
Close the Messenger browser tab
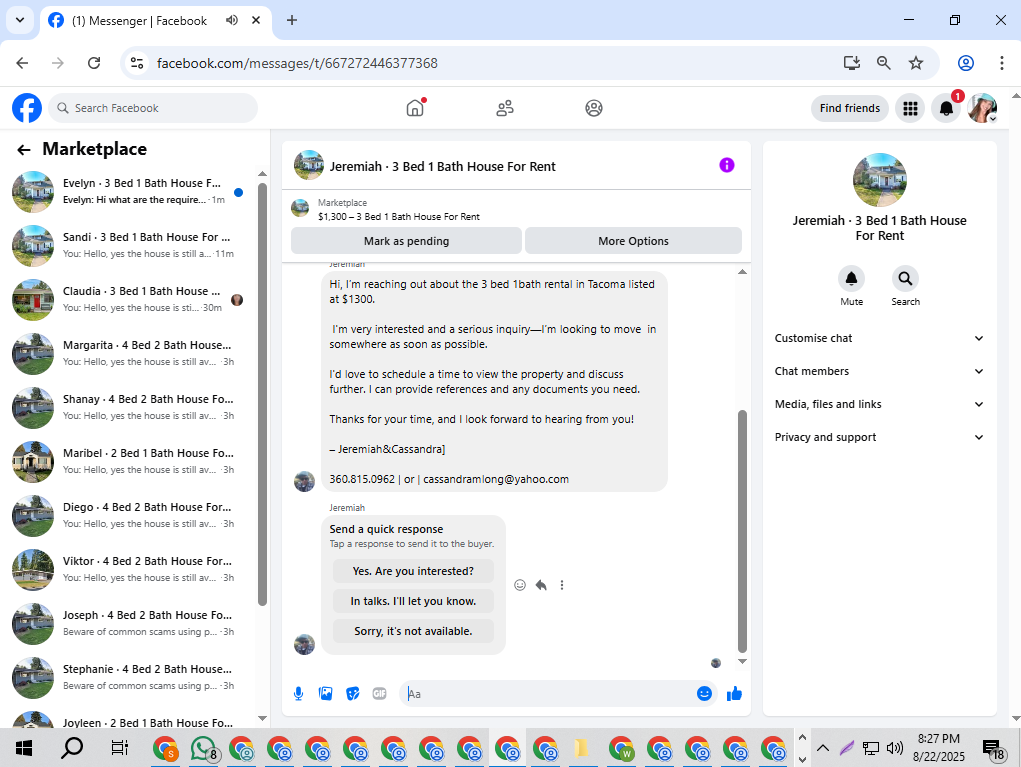[x=257, y=20]
